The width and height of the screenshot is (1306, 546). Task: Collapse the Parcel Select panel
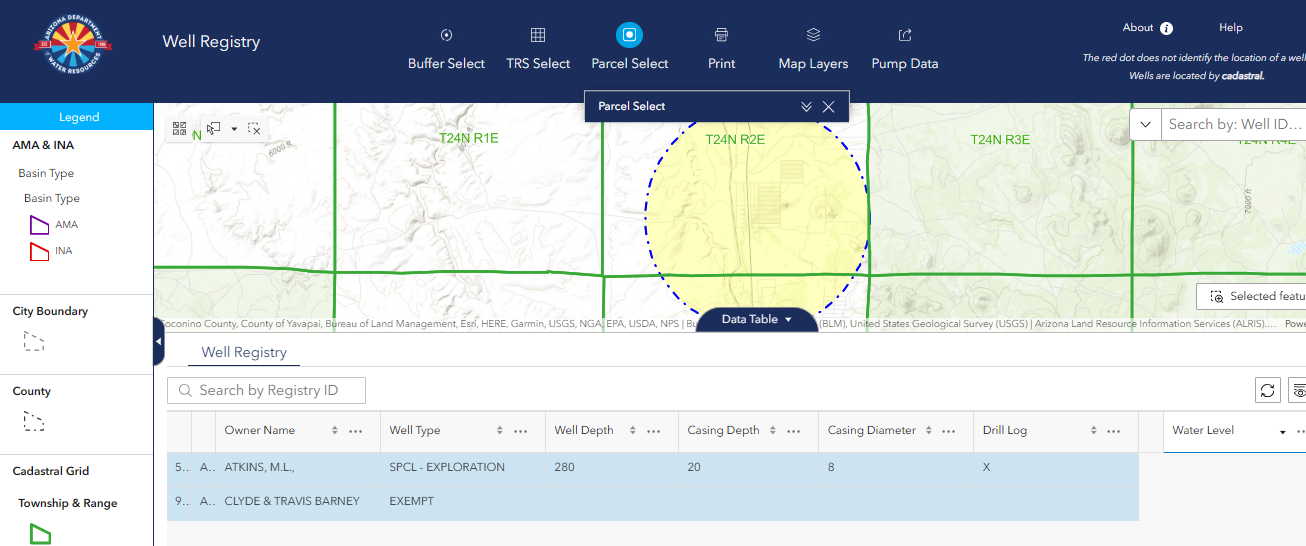(806, 107)
